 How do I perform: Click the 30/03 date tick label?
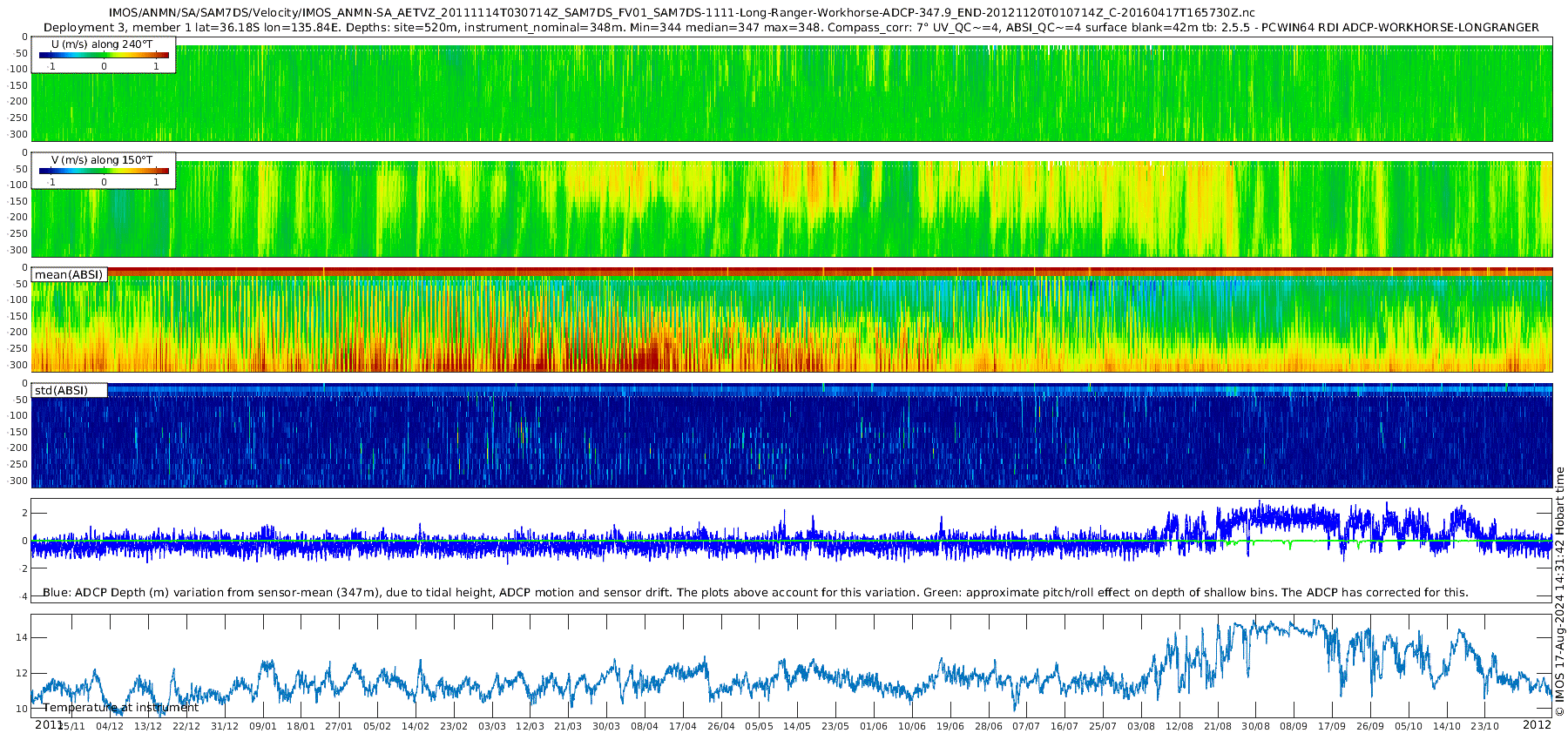point(606,726)
